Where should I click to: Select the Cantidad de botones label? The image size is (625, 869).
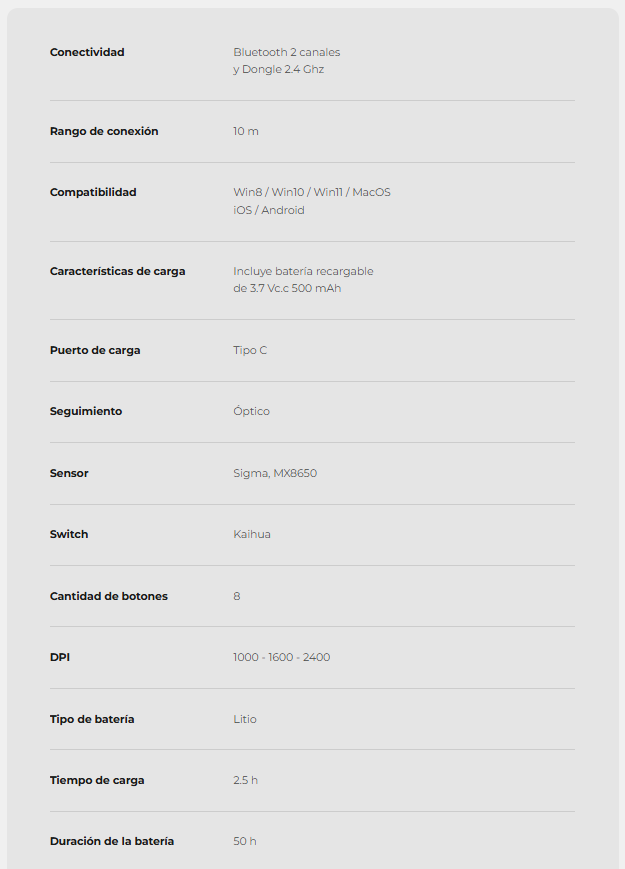109,596
